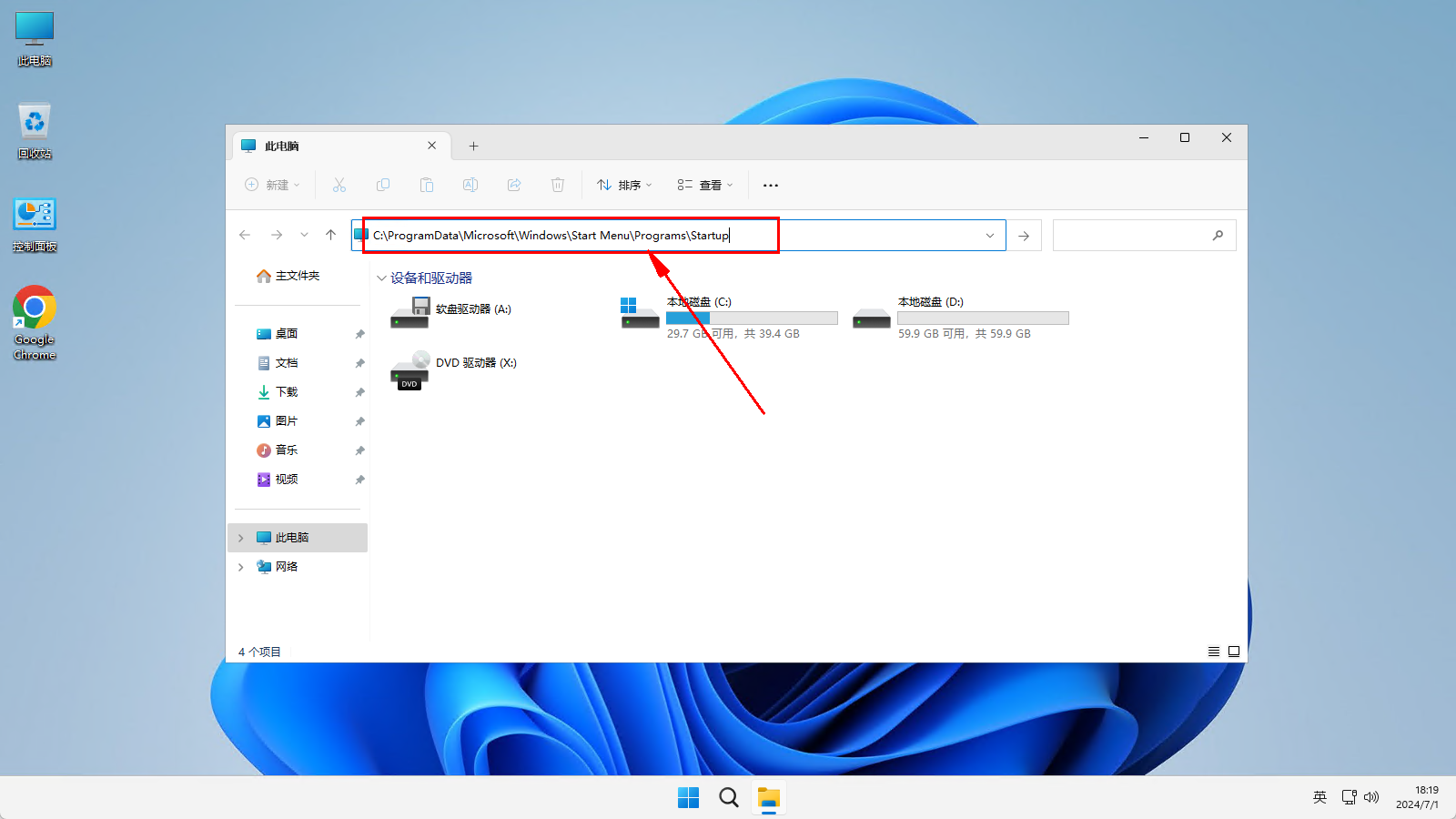Click the Paste clipboard icon
The width and height of the screenshot is (1456, 819).
[427, 185]
